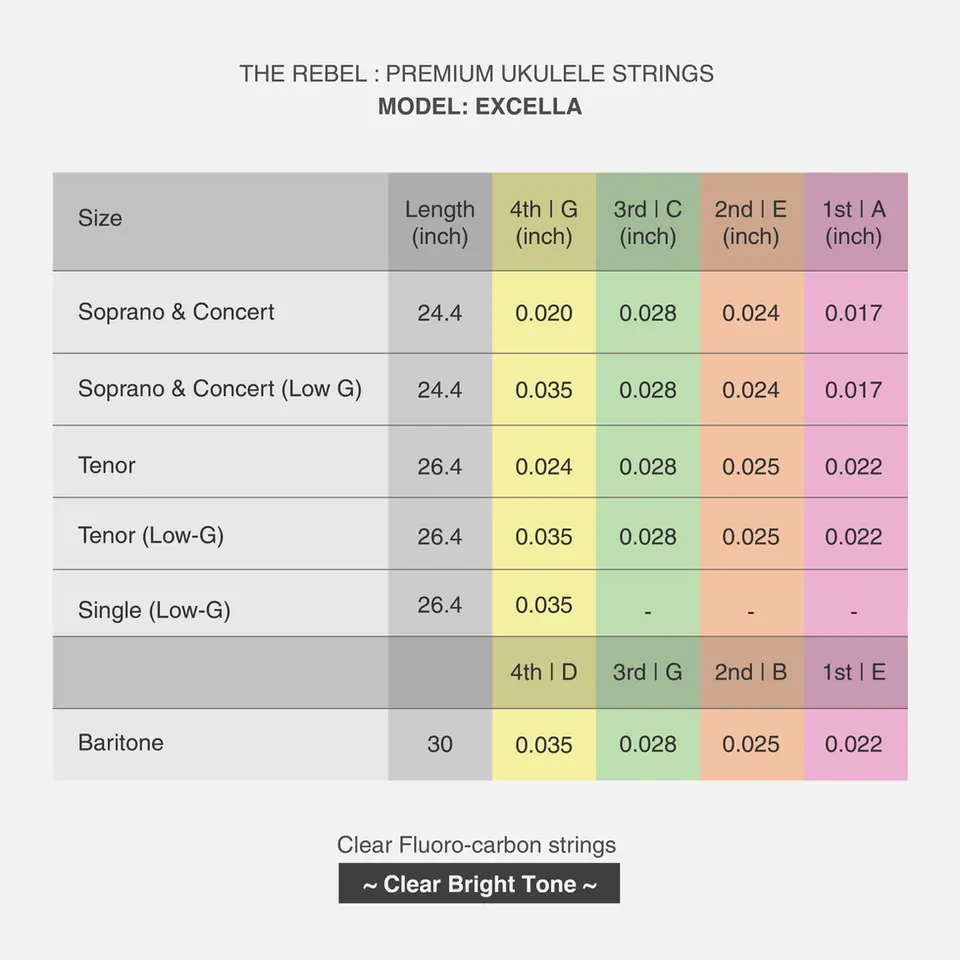The width and height of the screenshot is (960, 960).
Task: Click the Size column header
Action: point(100,218)
